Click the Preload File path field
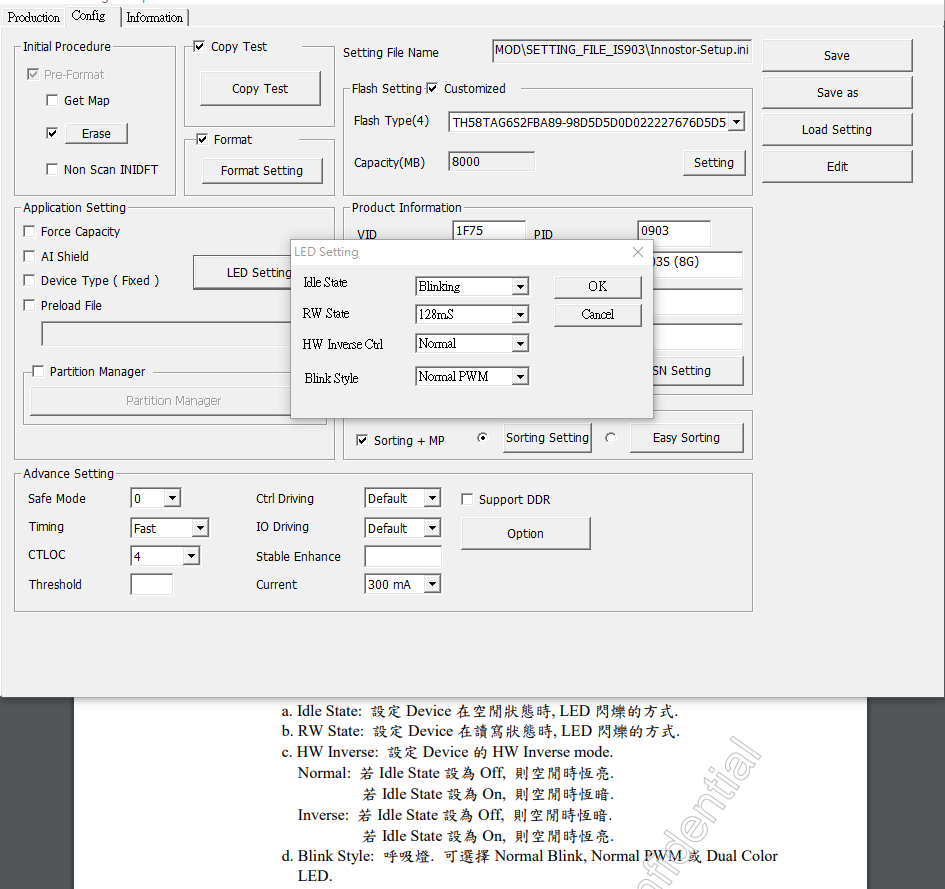This screenshot has height=889, width=945. coord(166,334)
